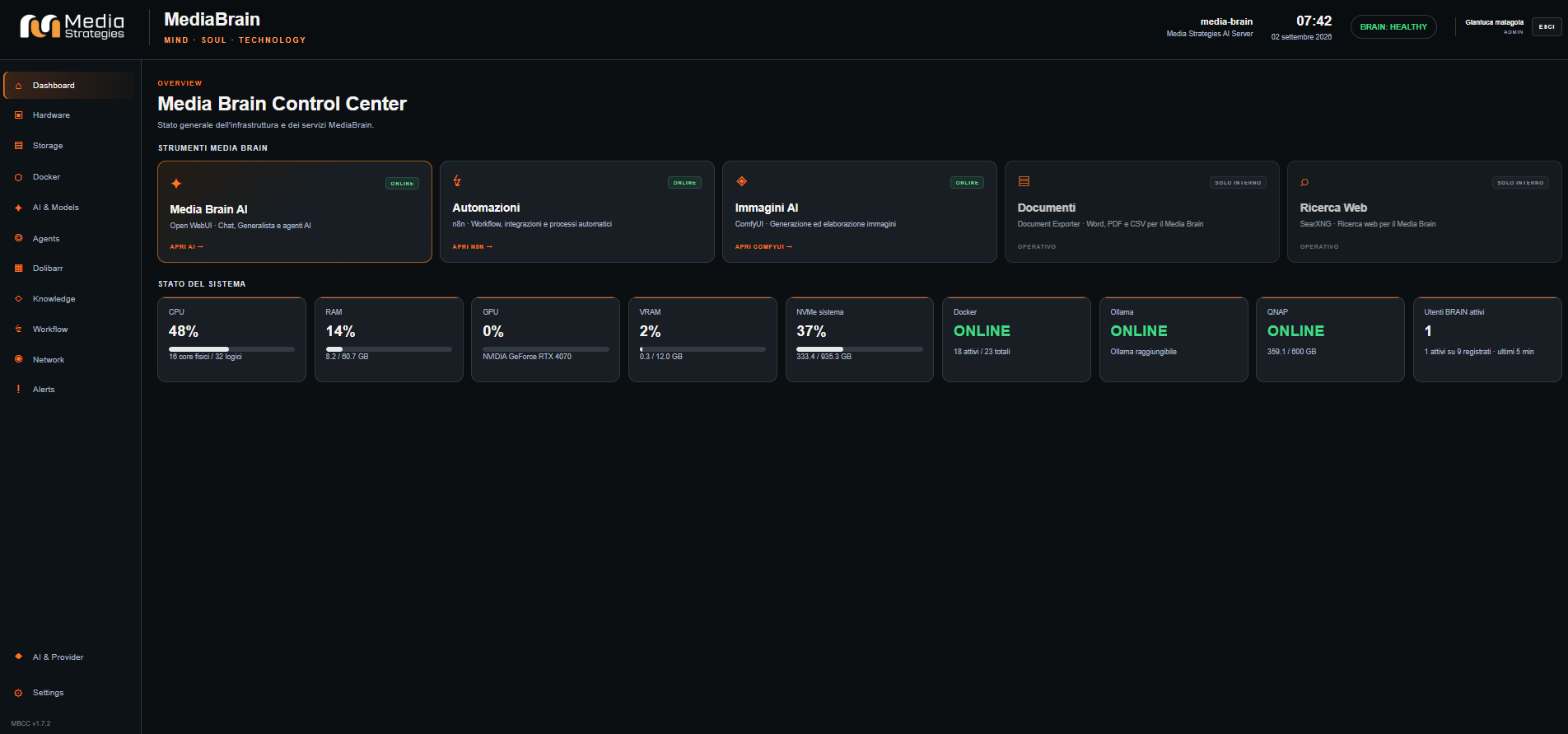Viewport: 1568px width, 734px height.
Task: Click the Docker ONLINE status
Action: [x=982, y=331]
